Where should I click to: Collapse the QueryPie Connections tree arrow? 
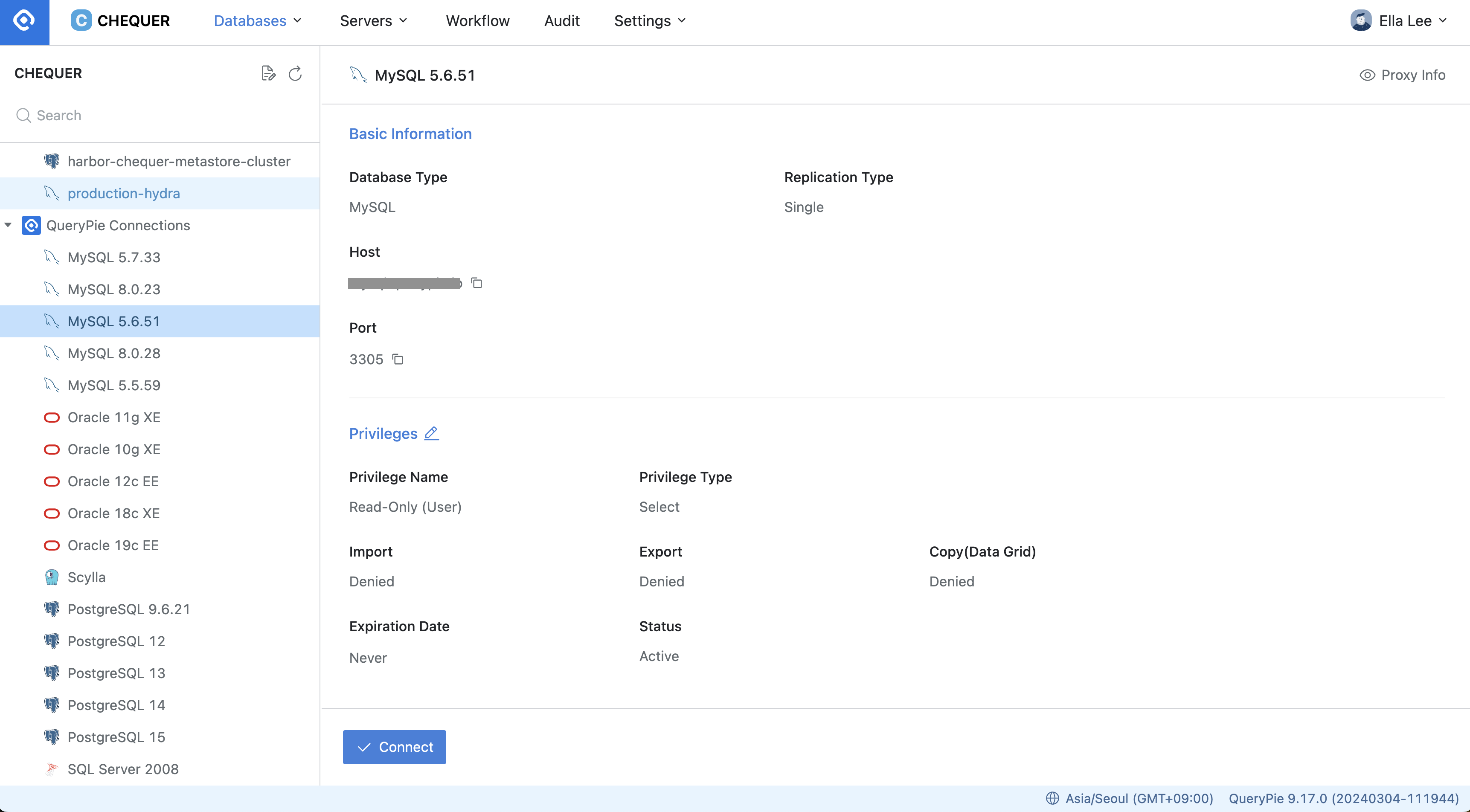click(x=8, y=226)
